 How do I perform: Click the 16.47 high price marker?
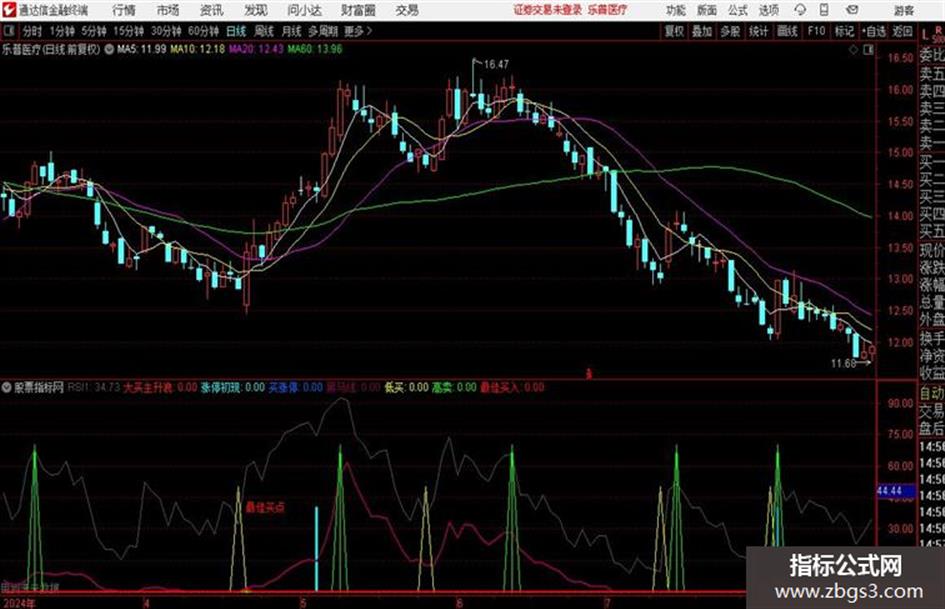496,64
